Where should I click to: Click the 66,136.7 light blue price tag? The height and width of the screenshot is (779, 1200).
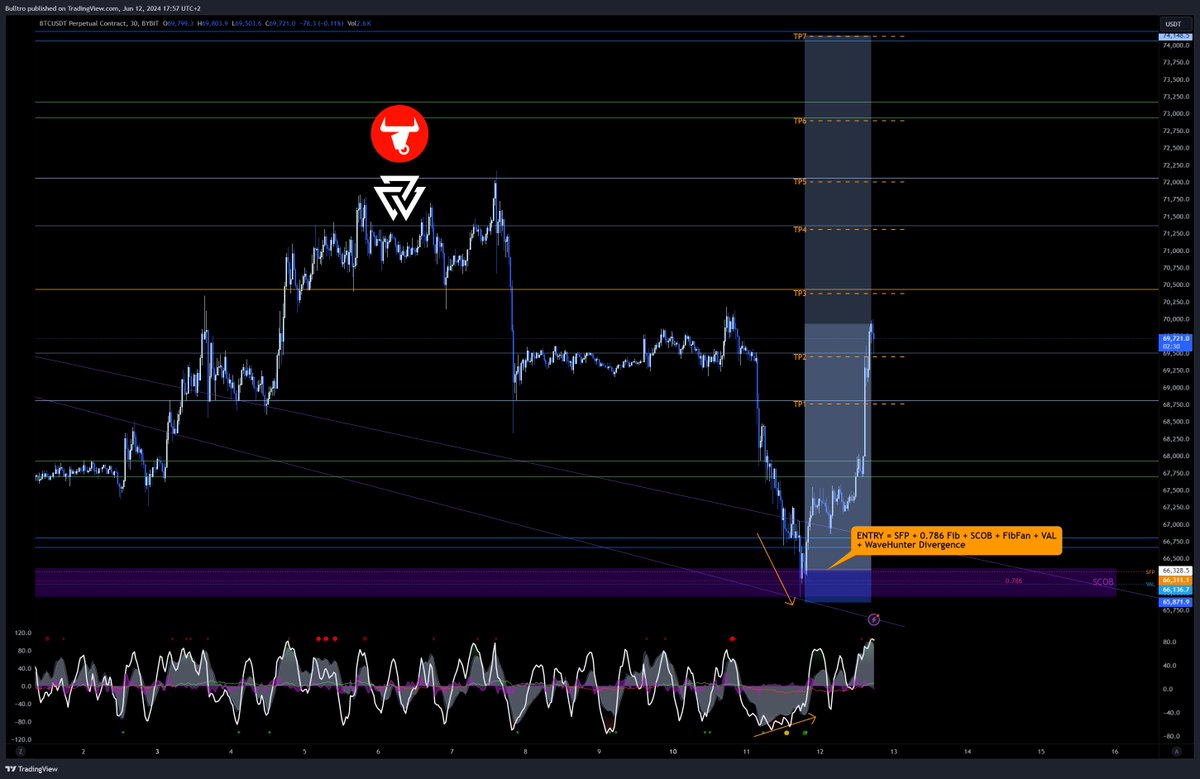tap(1173, 590)
